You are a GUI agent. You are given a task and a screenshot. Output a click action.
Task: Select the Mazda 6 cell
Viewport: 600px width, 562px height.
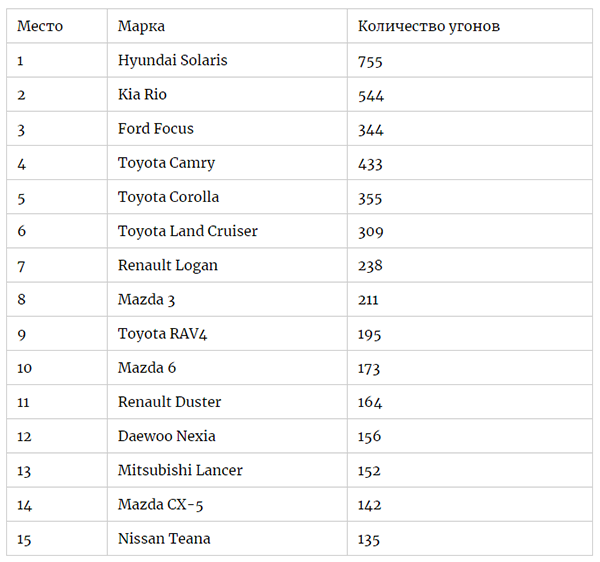click(x=146, y=367)
